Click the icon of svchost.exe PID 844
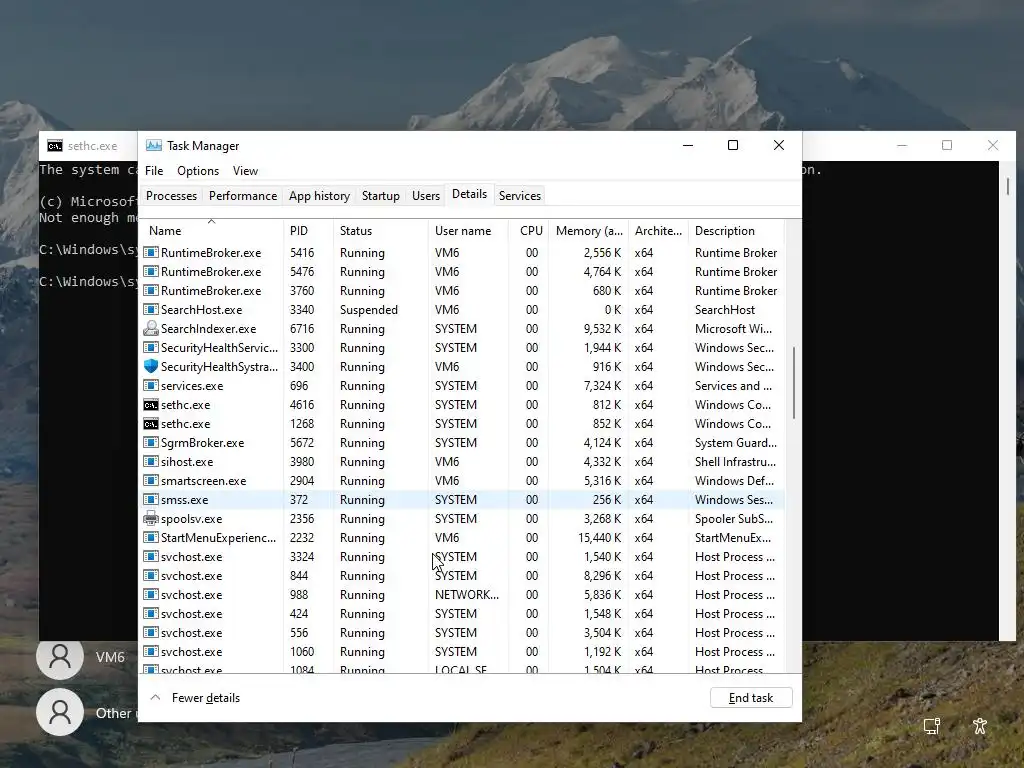 coord(151,575)
